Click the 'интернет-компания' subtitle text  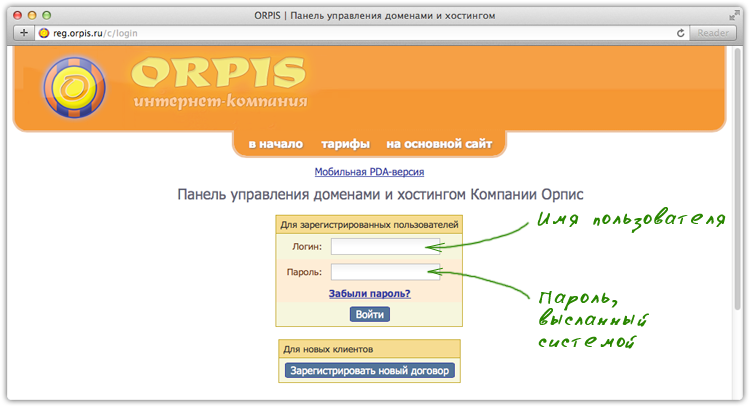tap(221, 101)
